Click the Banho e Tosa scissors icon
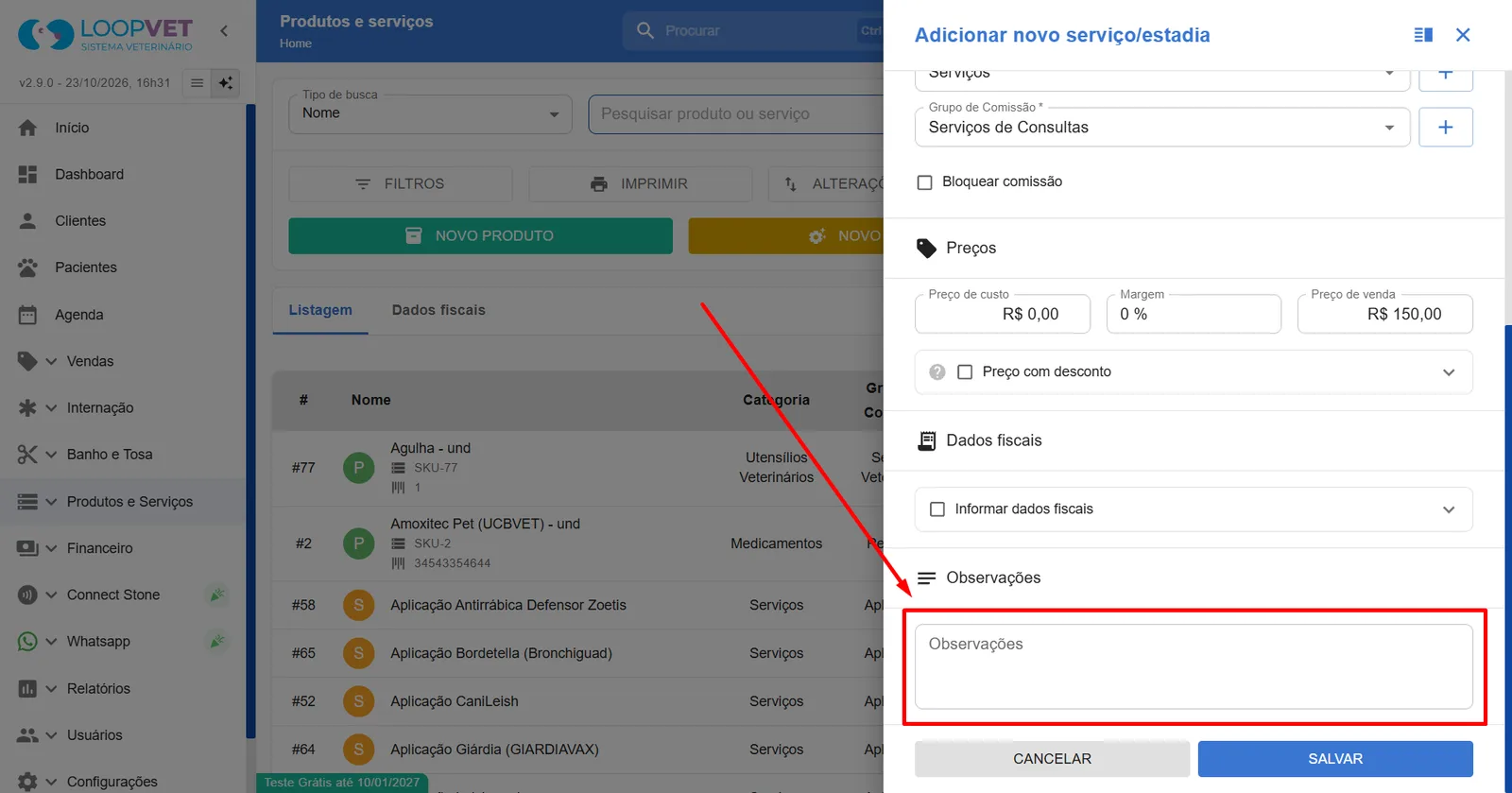 click(27, 455)
